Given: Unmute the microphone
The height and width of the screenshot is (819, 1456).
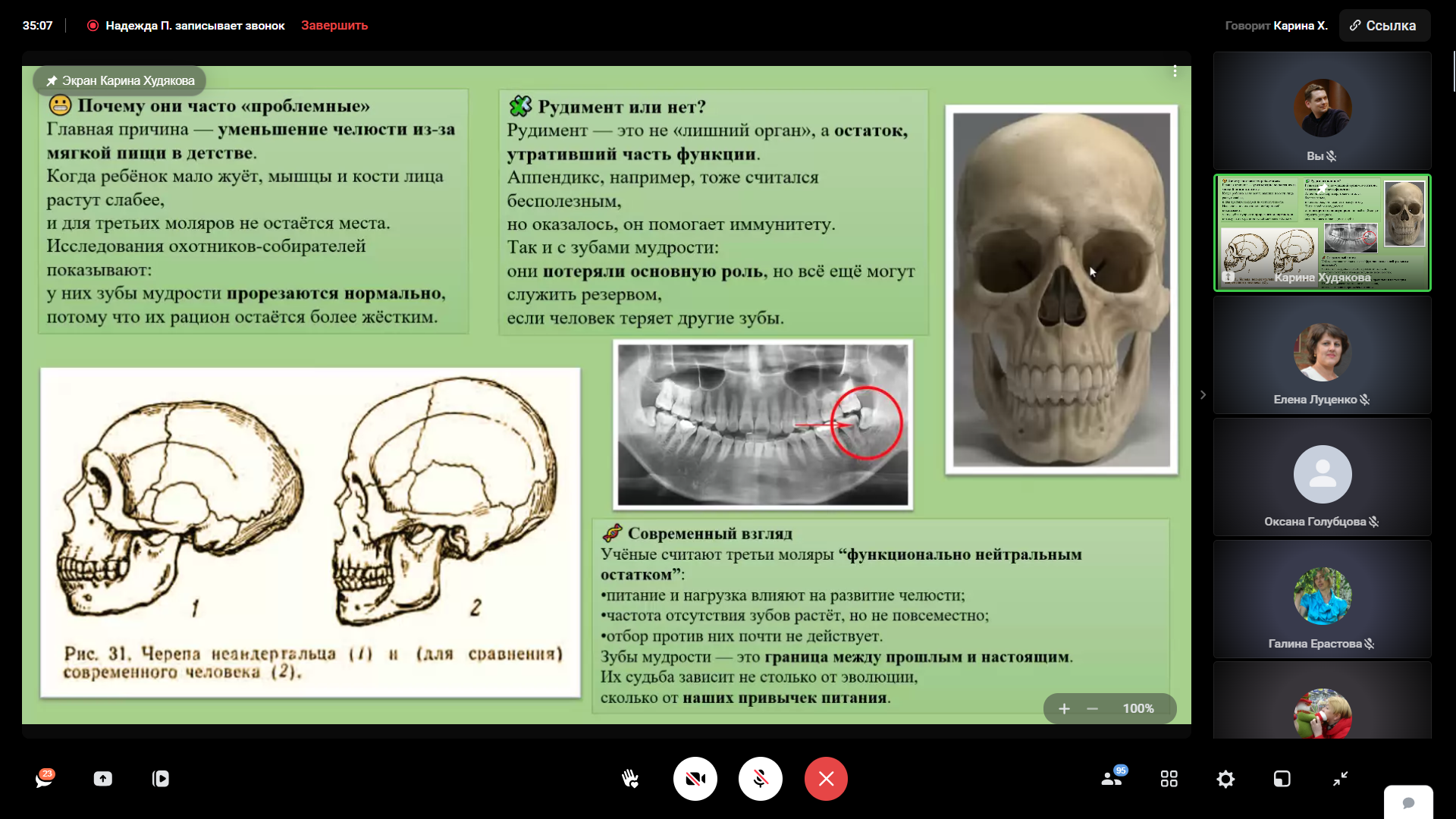Looking at the screenshot, I should tap(761, 779).
